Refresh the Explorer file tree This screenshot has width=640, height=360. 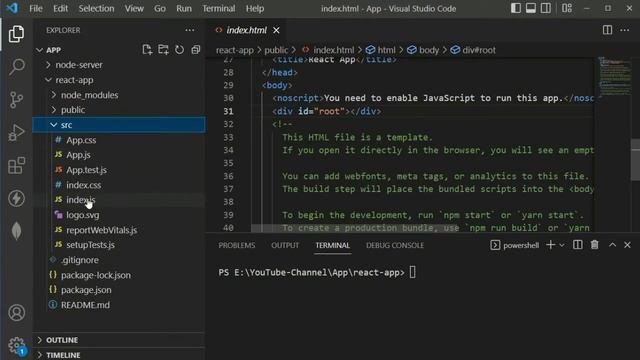pyautogui.click(x=180, y=50)
